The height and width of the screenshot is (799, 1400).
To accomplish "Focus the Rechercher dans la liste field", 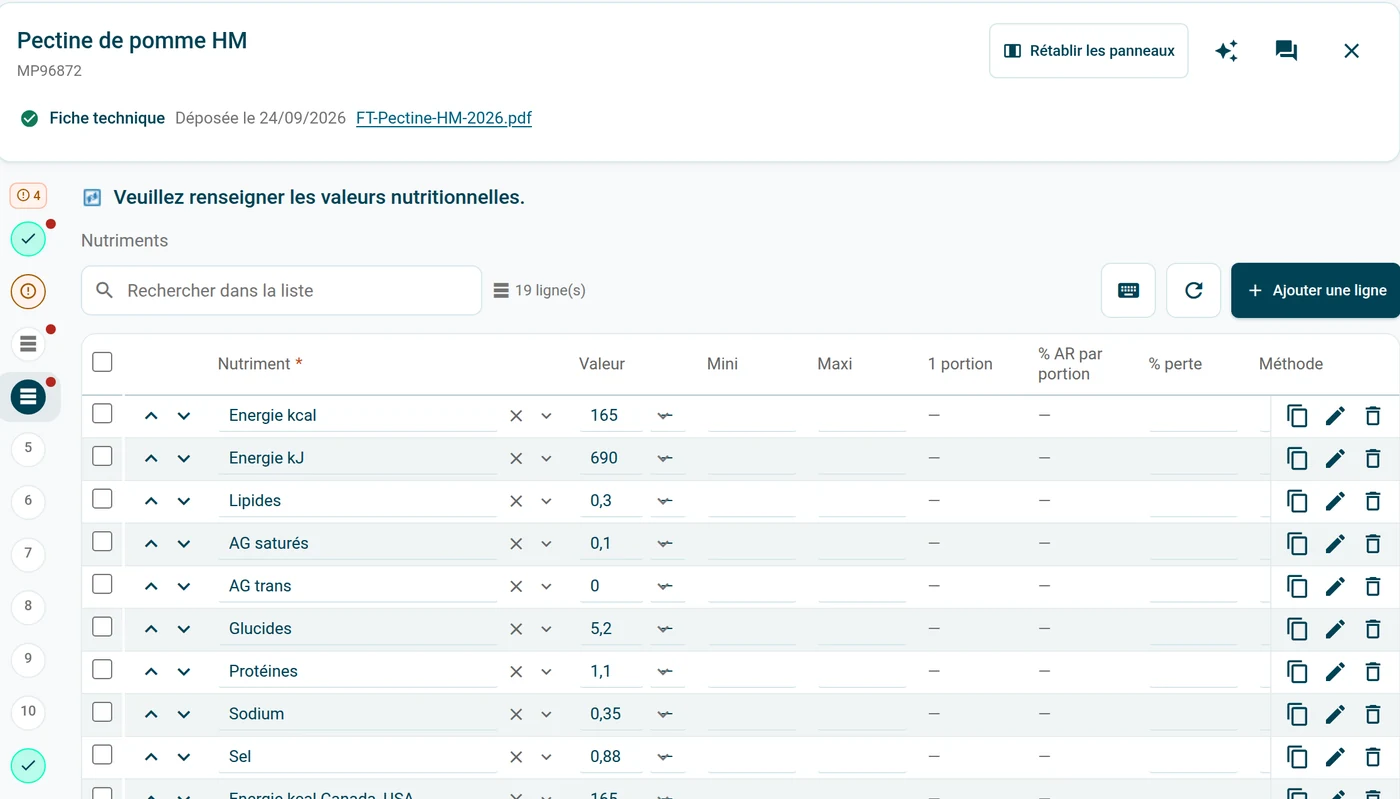I will pyautogui.click(x=281, y=291).
